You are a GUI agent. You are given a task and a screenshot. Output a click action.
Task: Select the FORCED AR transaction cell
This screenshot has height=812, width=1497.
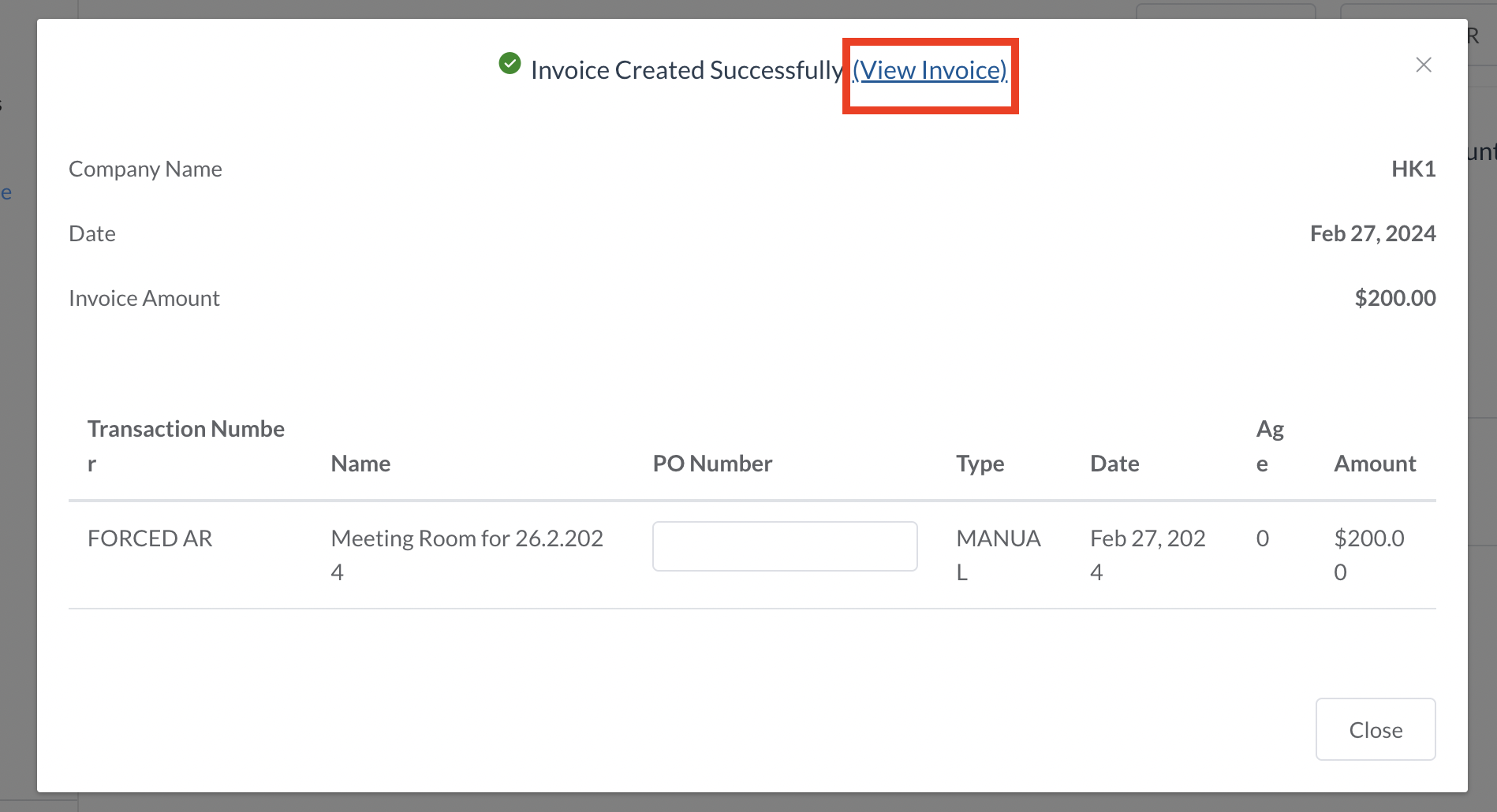click(x=150, y=538)
